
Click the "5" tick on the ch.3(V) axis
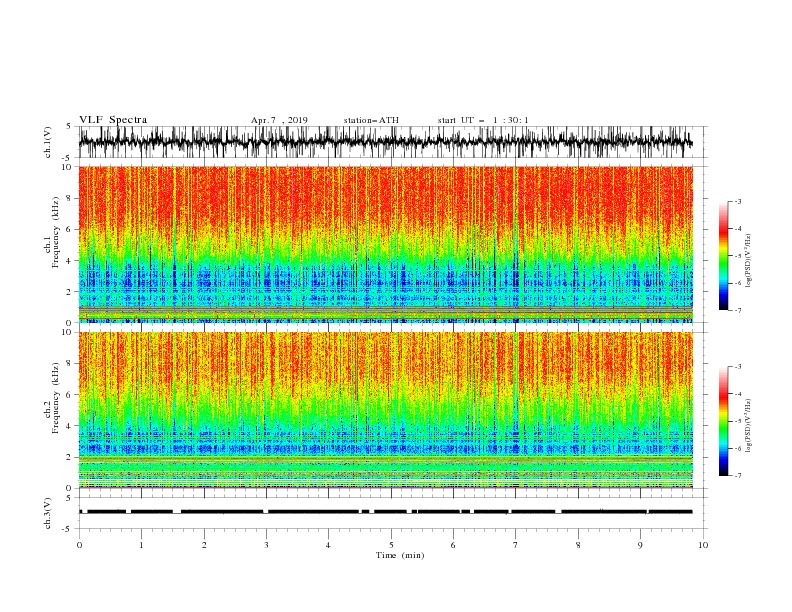pyautogui.click(x=69, y=497)
